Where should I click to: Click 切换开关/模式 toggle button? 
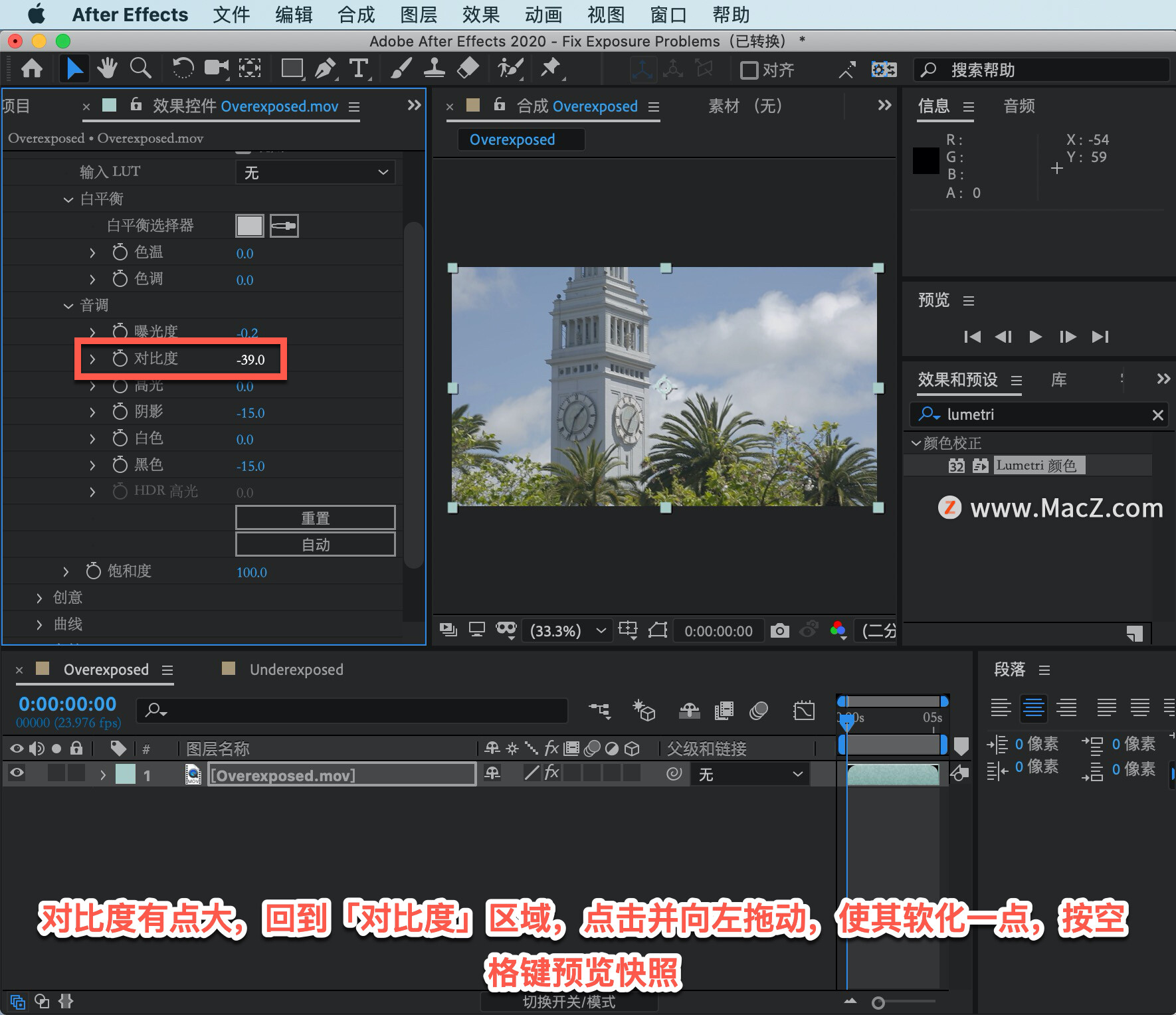(569, 1002)
